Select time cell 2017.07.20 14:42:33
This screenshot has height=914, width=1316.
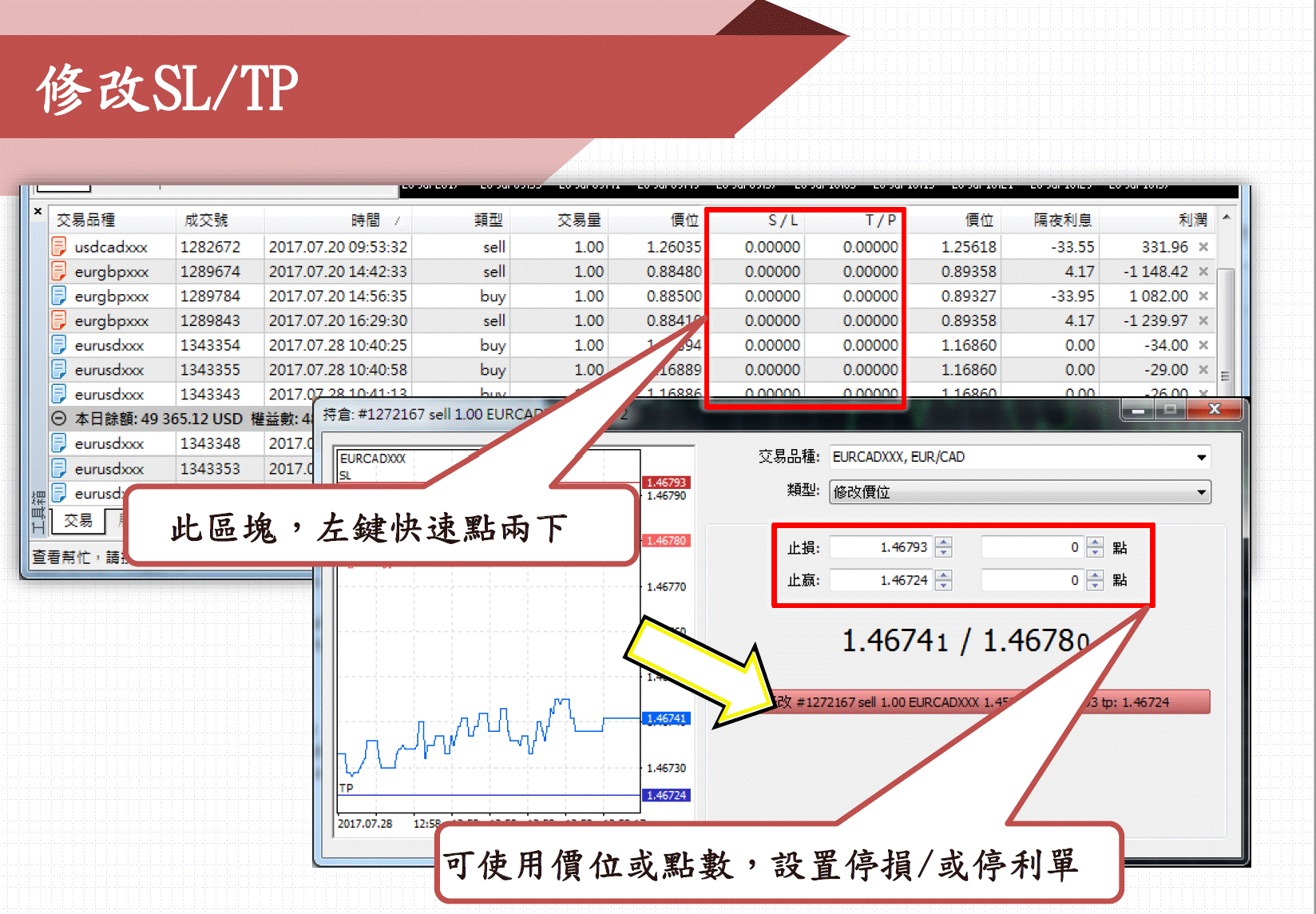tap(338, 272)
